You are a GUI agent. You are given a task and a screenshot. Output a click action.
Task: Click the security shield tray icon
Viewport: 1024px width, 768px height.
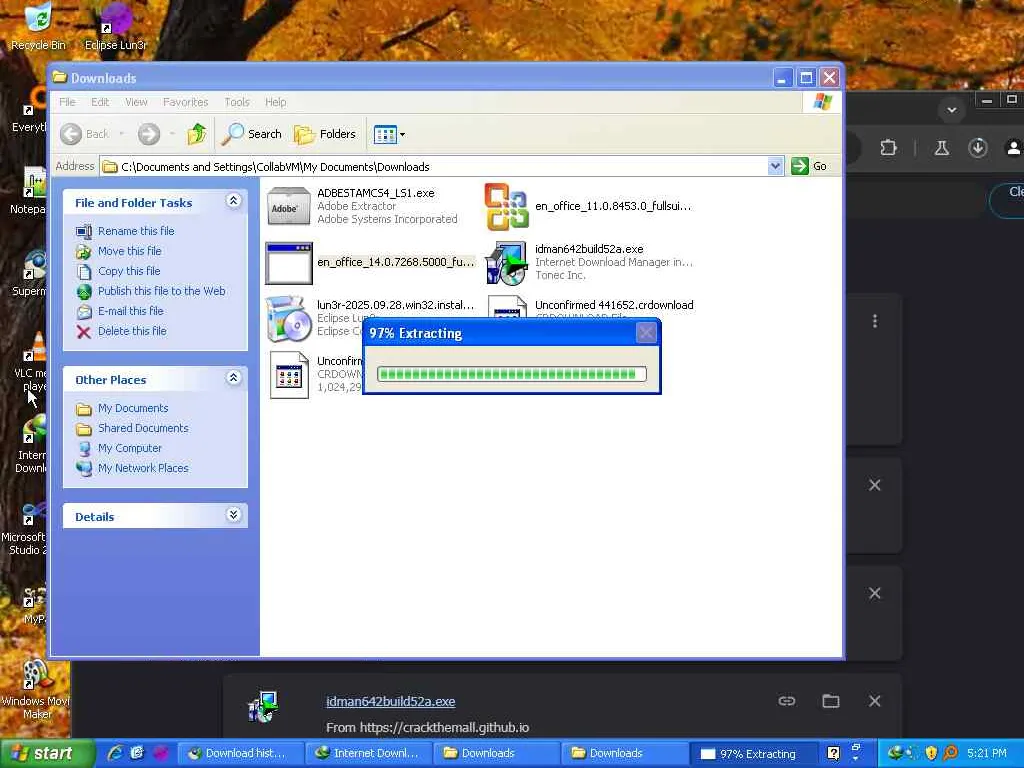click(x=931, y=753)
